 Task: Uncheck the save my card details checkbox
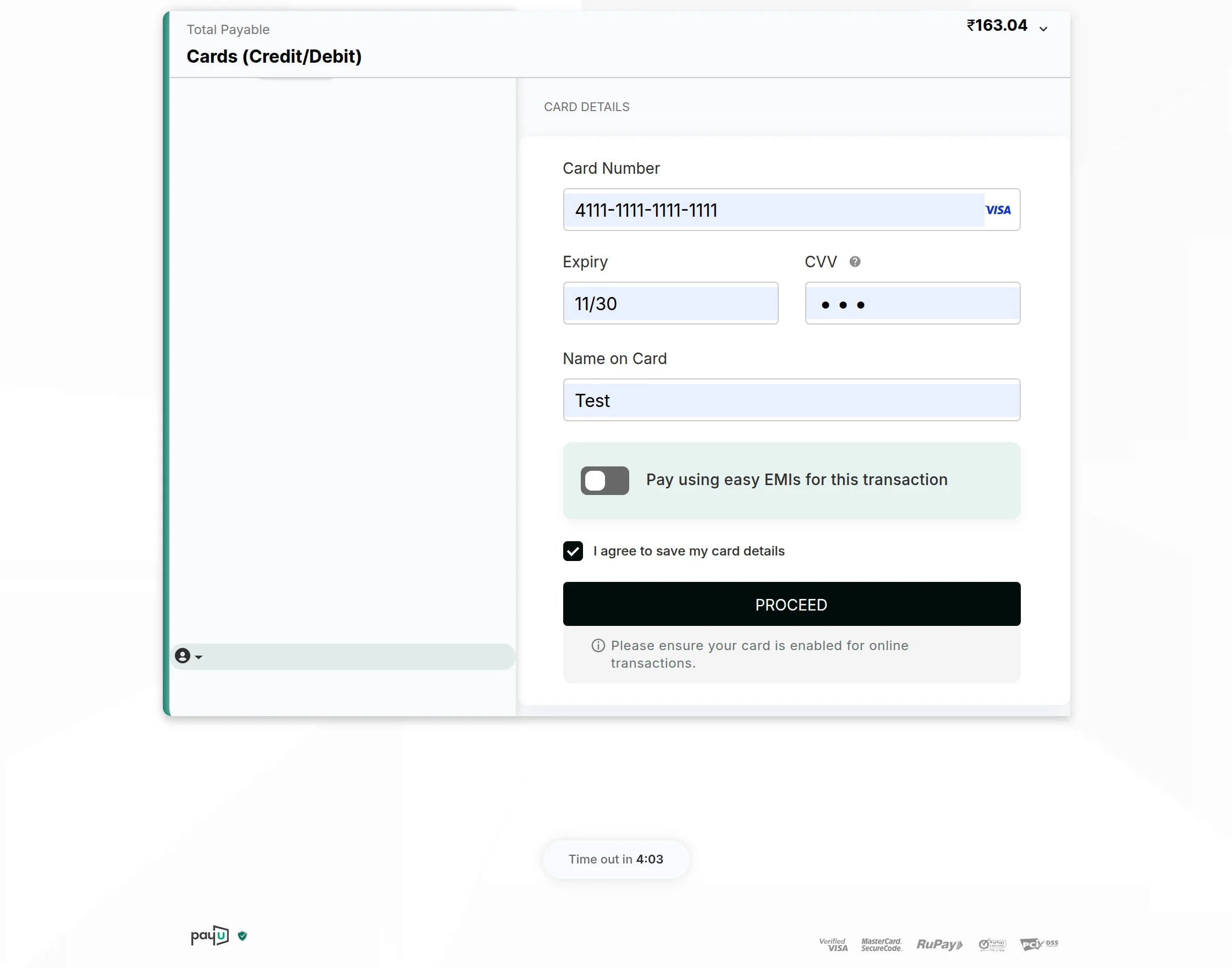(573, 551)
